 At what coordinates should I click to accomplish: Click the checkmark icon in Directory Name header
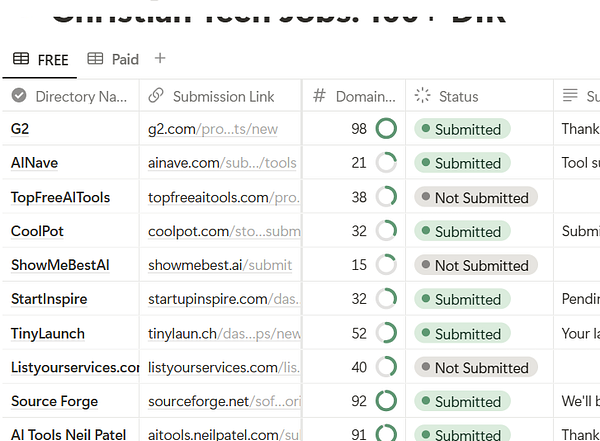[x=19, y=95]
